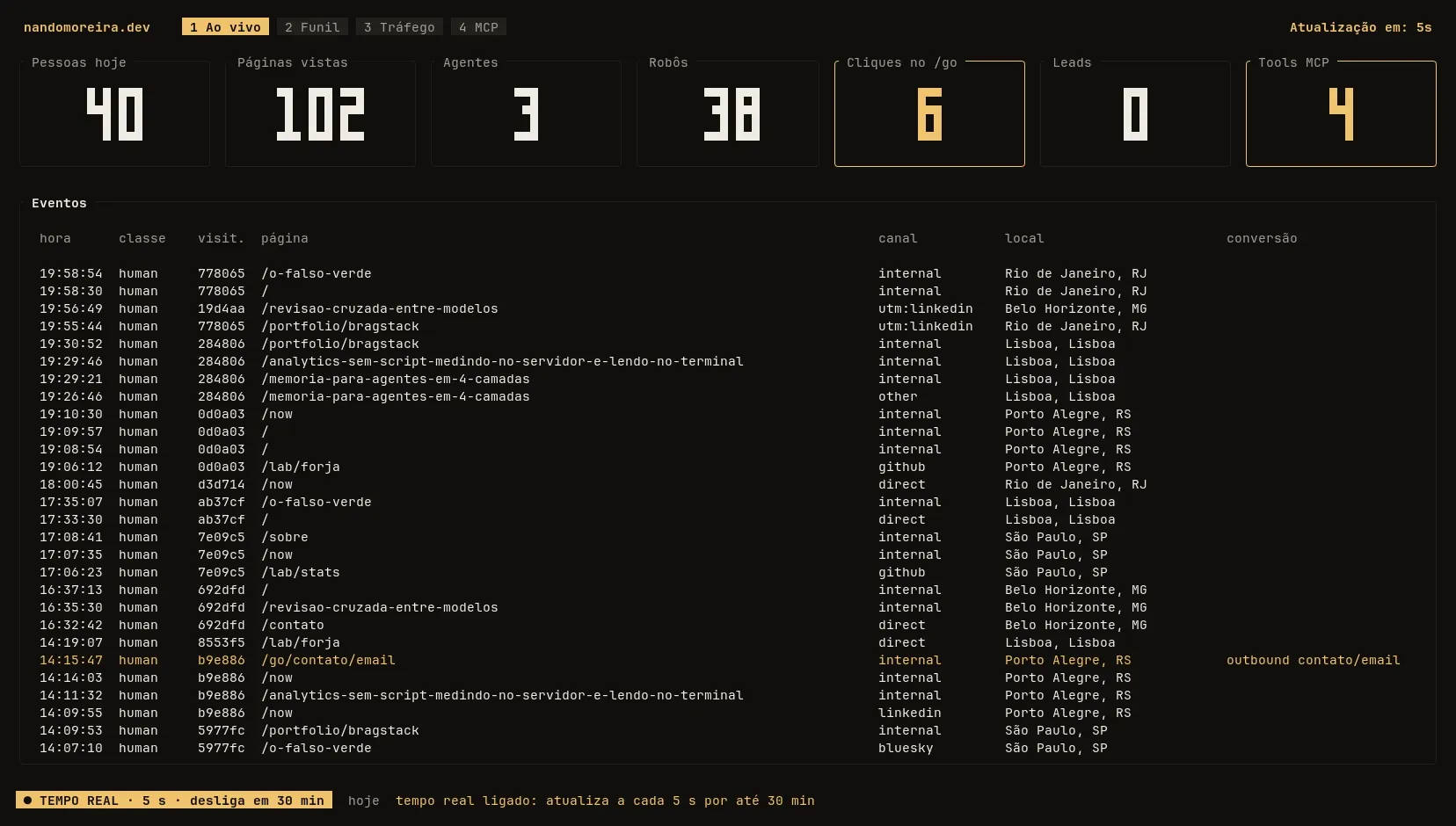
Task: Click the 'Eventos' panel title
Action: pyautogui.click(x=59, y=203)
